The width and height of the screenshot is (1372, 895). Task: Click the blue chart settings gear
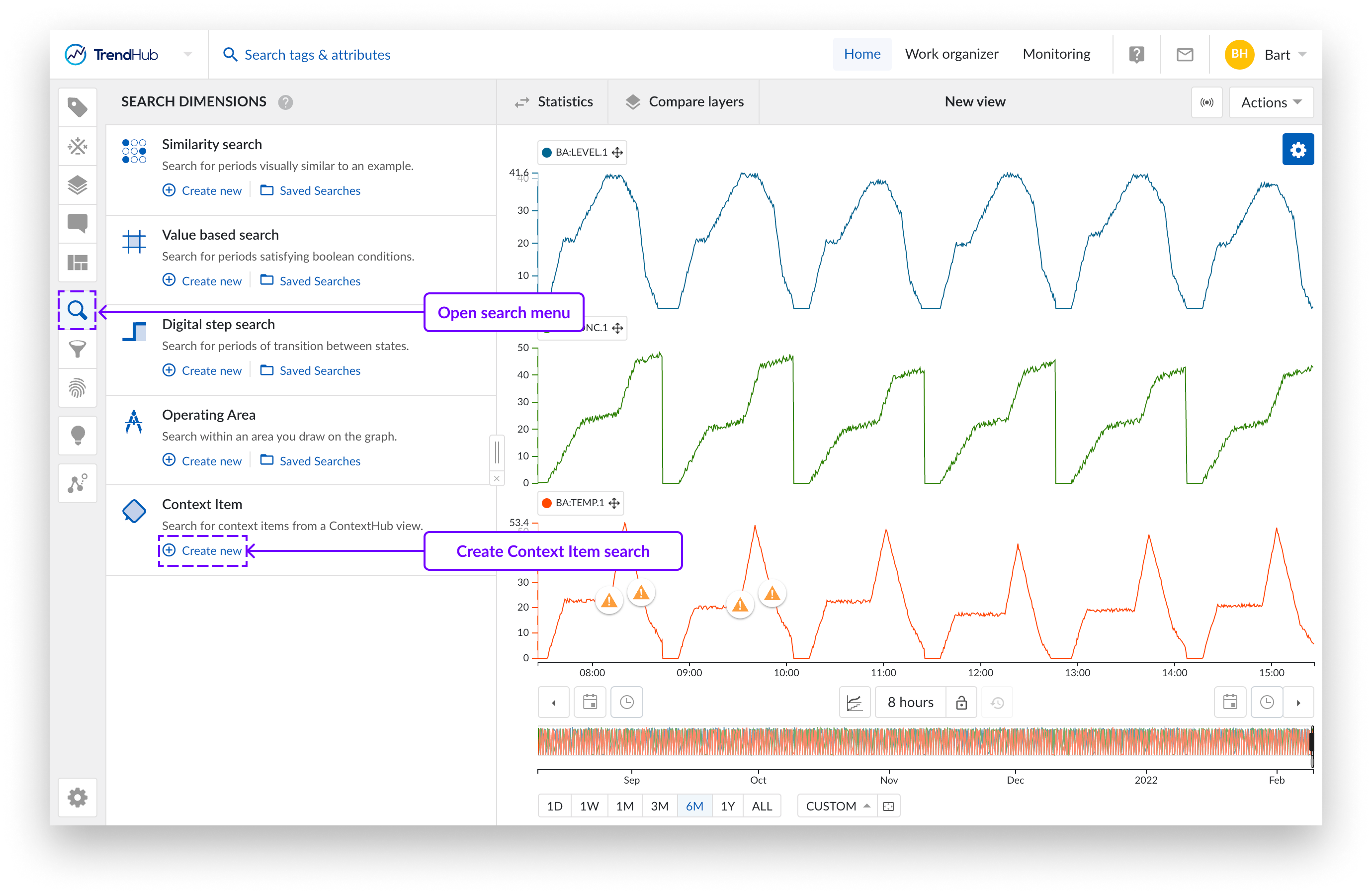[x=1297, y=150]
